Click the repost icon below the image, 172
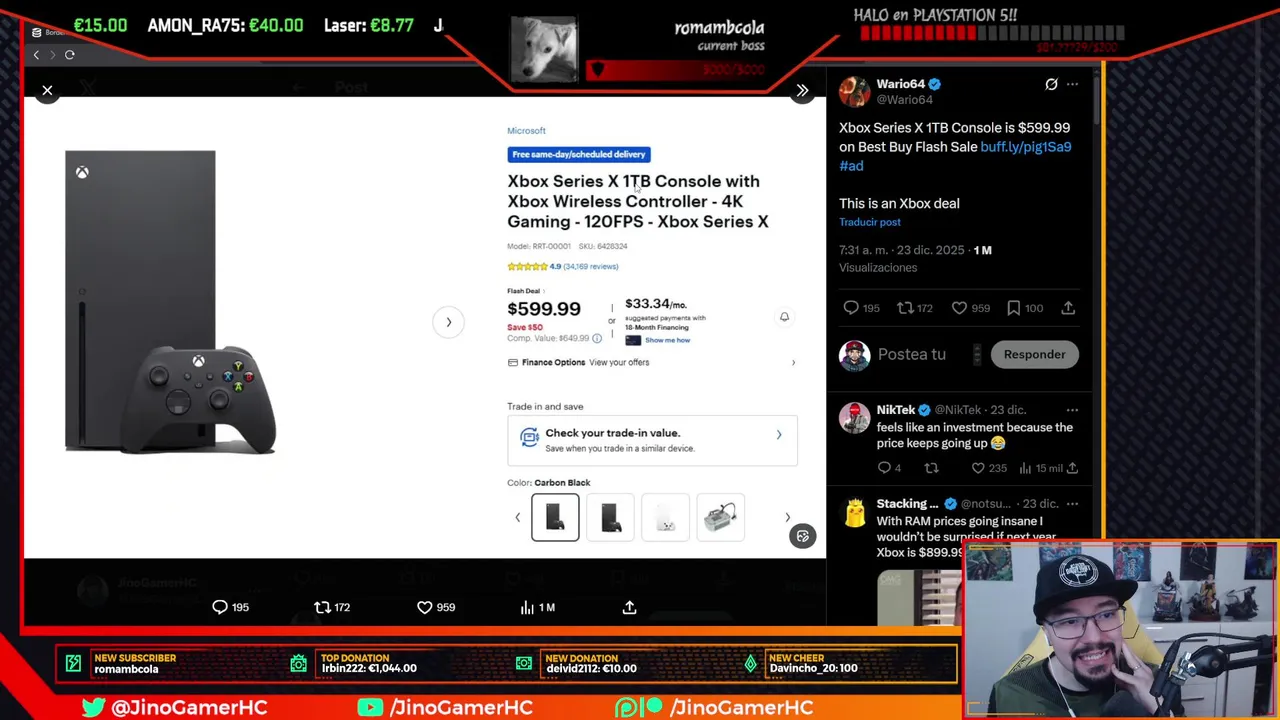The height and width of the screenshot is (720, 1280). (322, 607)
